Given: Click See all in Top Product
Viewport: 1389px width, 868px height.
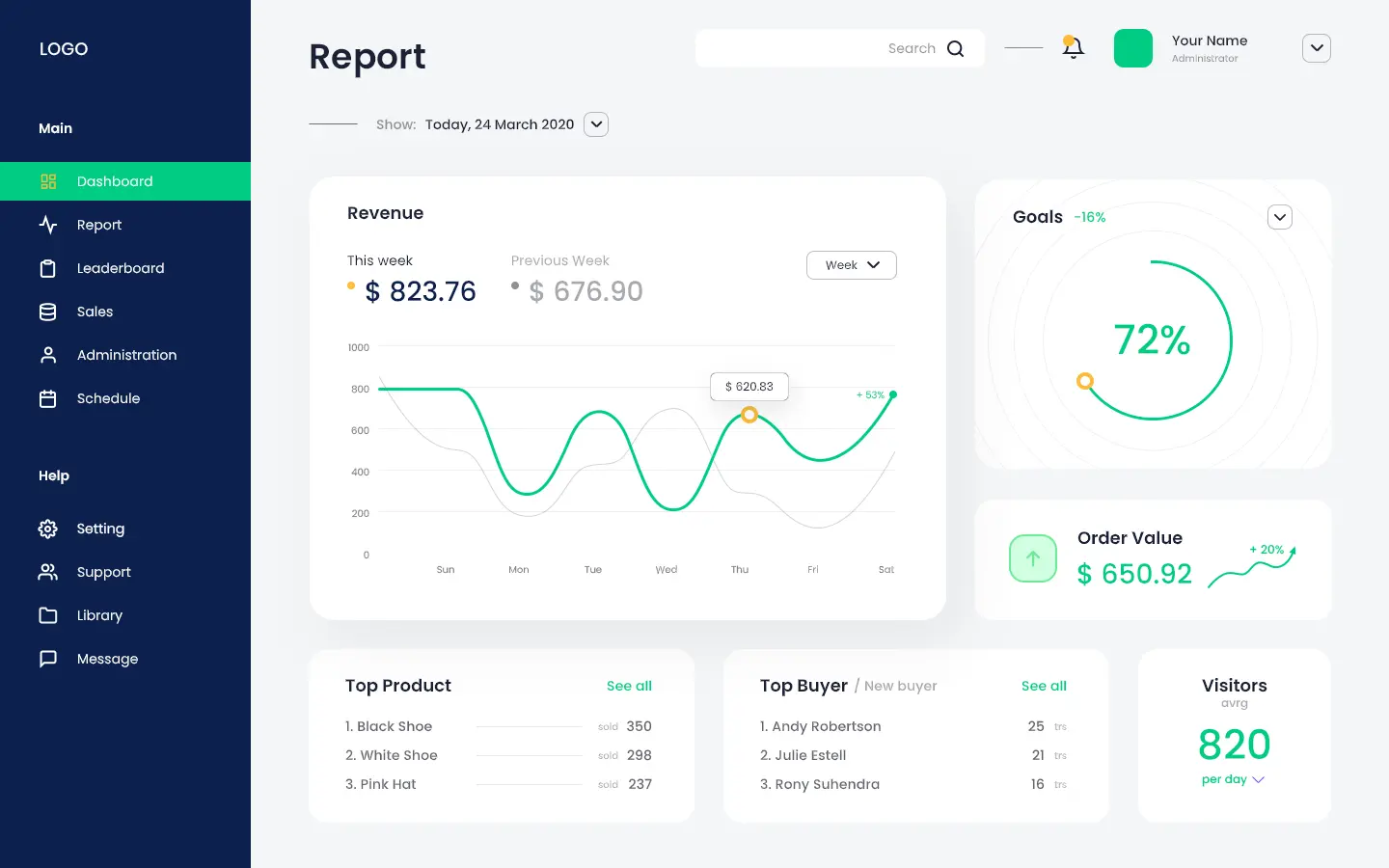Looking at the screenshot, I should [x=629, y=686].
